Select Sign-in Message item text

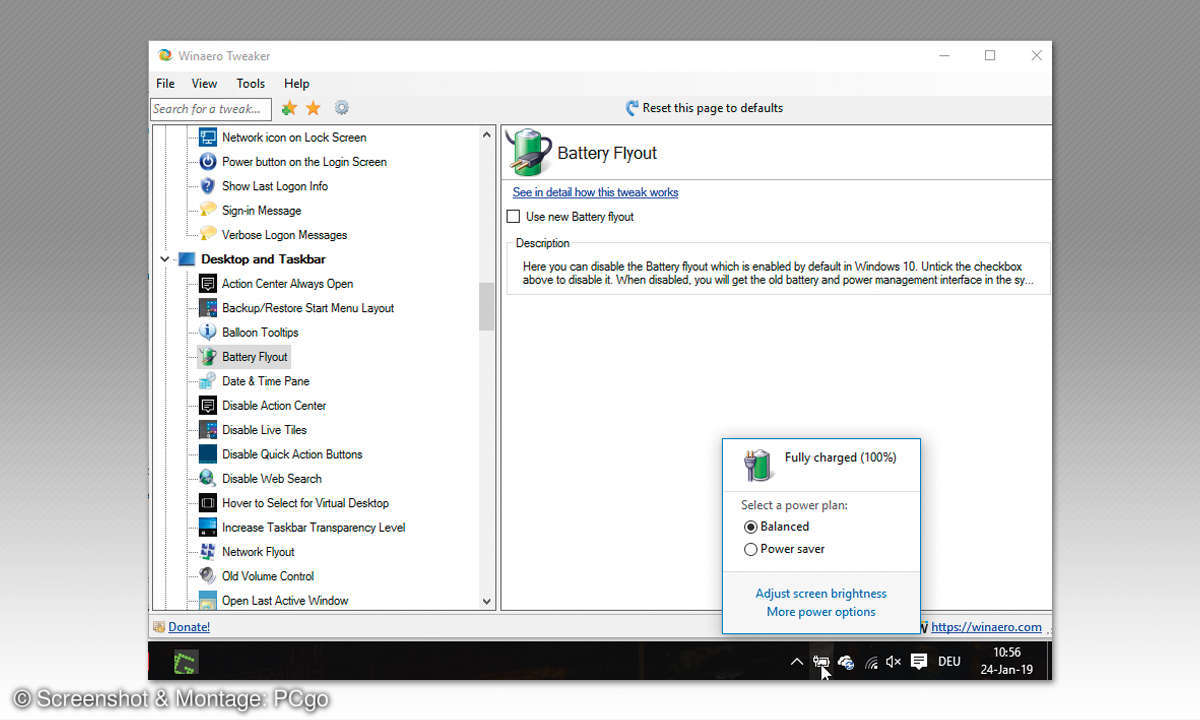[x=261, y=210]
